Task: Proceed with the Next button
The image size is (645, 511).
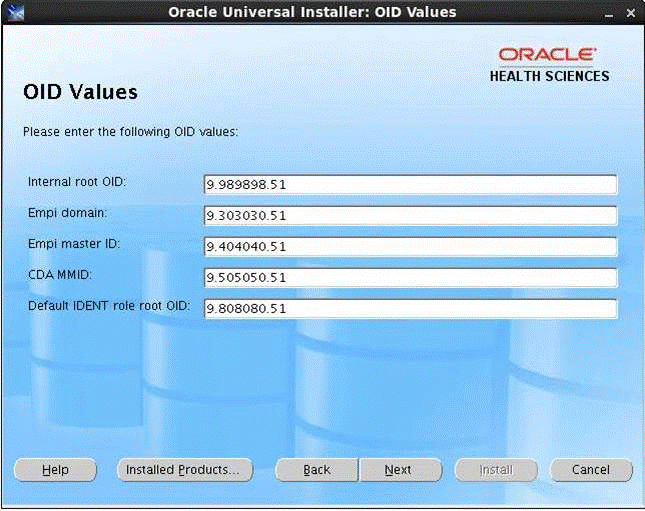Action: click(401, 470)
